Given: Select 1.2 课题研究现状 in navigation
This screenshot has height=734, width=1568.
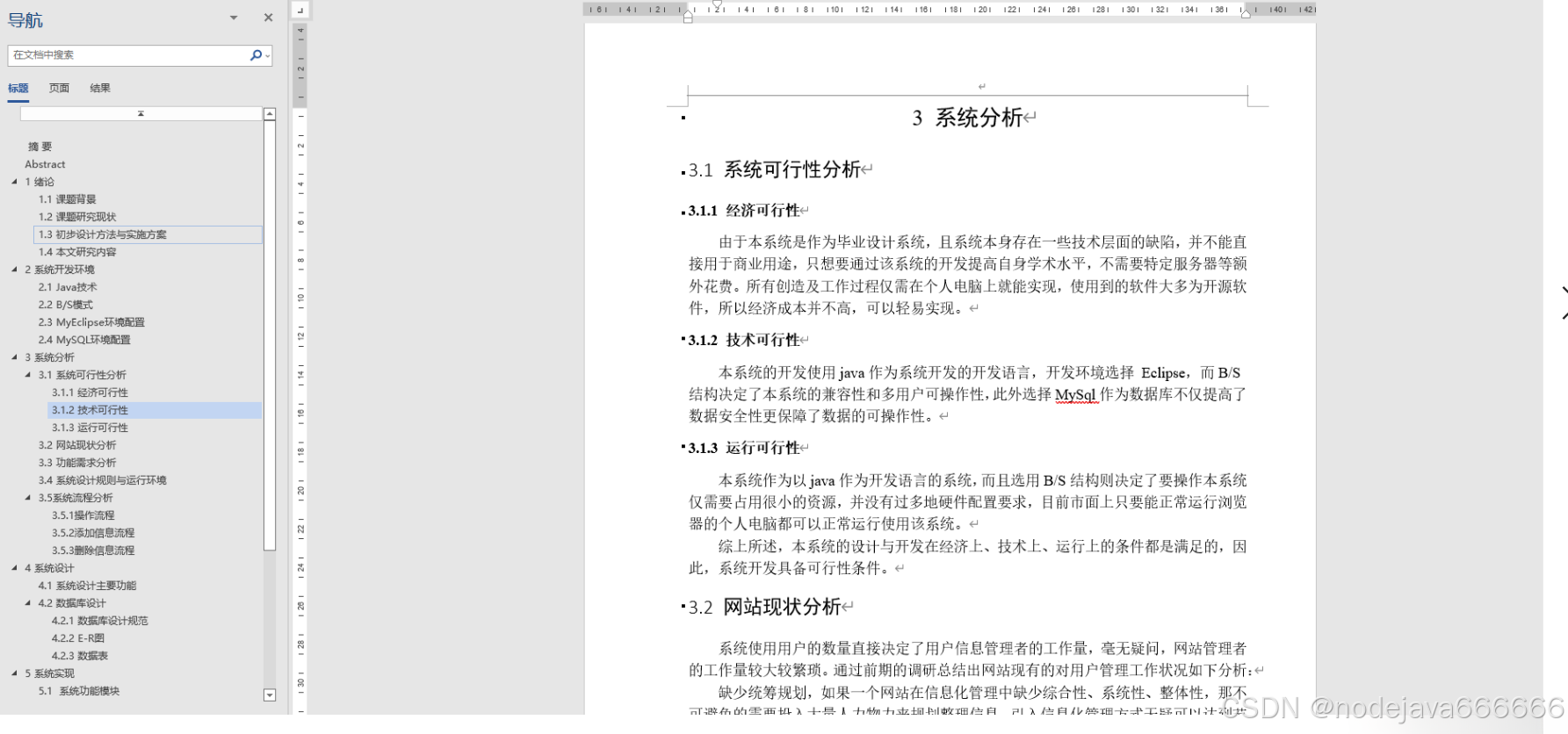Looking at the screenshot, I should (x=77, y=217).
